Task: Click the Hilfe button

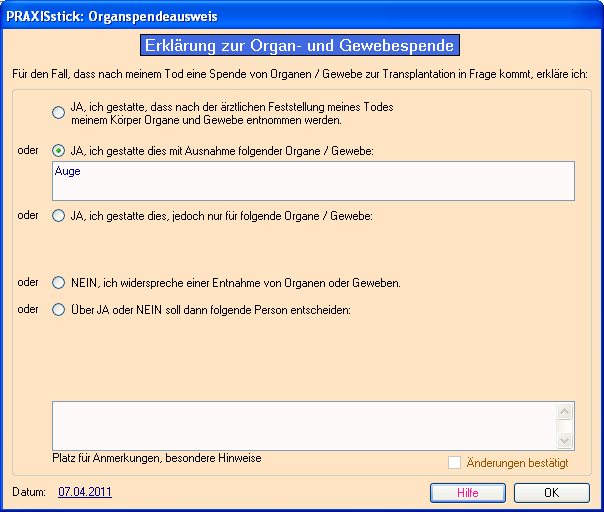Action: point(468,493)
